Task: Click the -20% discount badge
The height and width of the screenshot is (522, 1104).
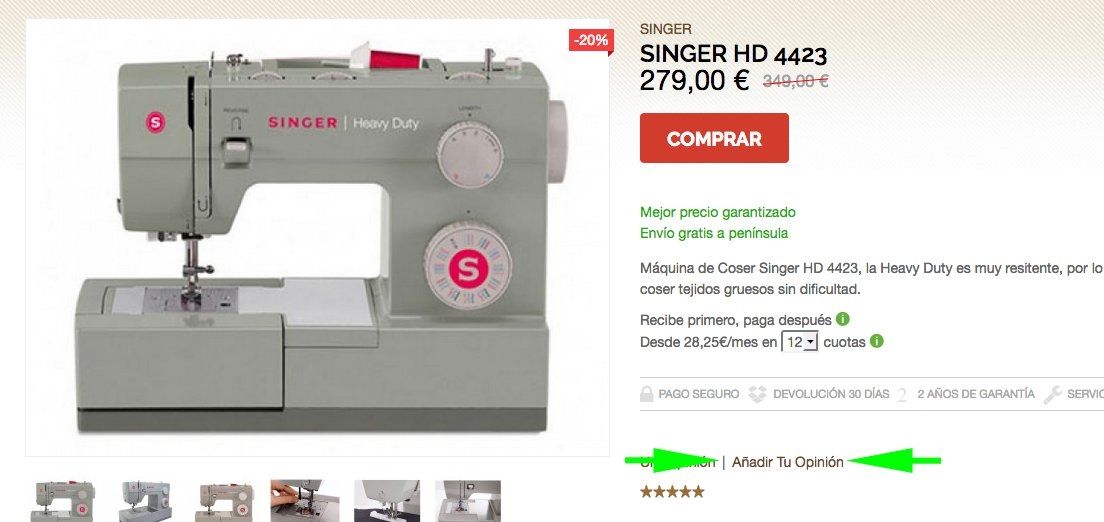Action: pyautogui.click(x=591, y=41)
